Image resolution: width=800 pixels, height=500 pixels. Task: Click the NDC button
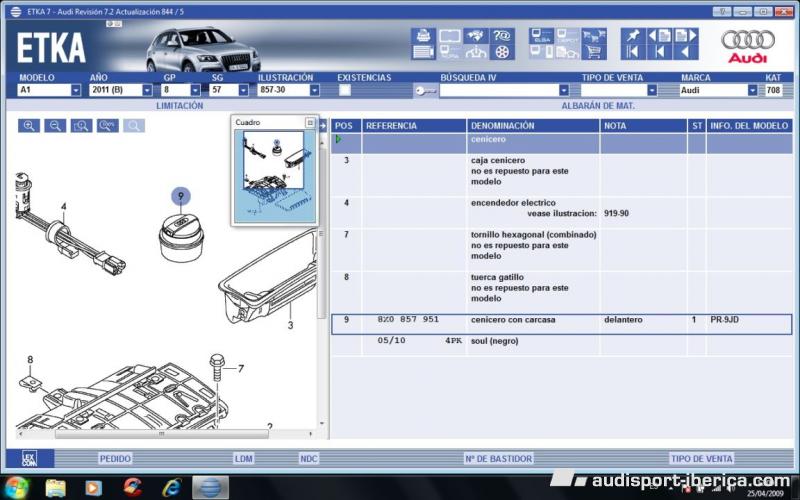click(x=309, y=459)
